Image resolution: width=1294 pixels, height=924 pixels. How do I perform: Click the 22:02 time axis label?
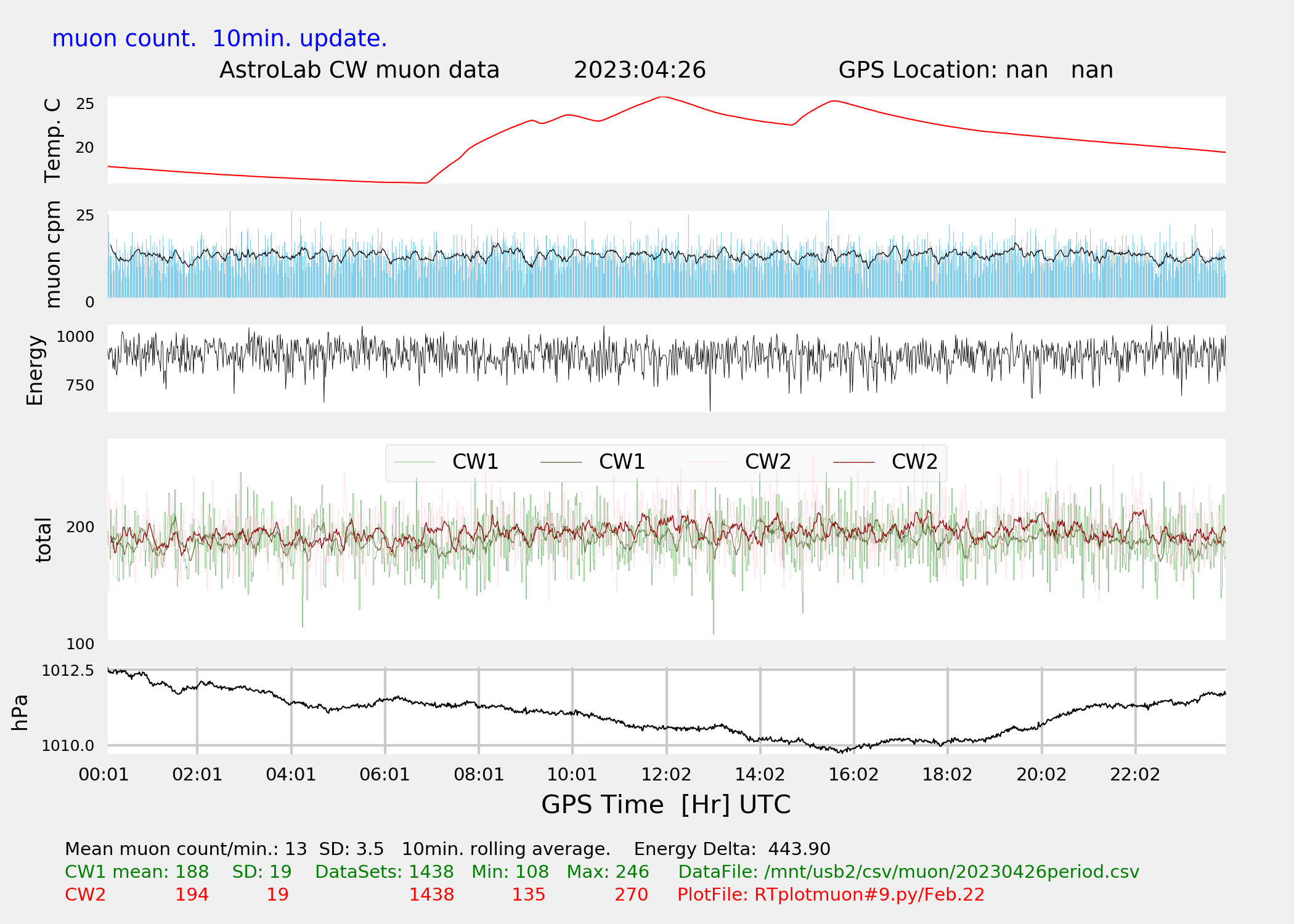point(1135,774)
